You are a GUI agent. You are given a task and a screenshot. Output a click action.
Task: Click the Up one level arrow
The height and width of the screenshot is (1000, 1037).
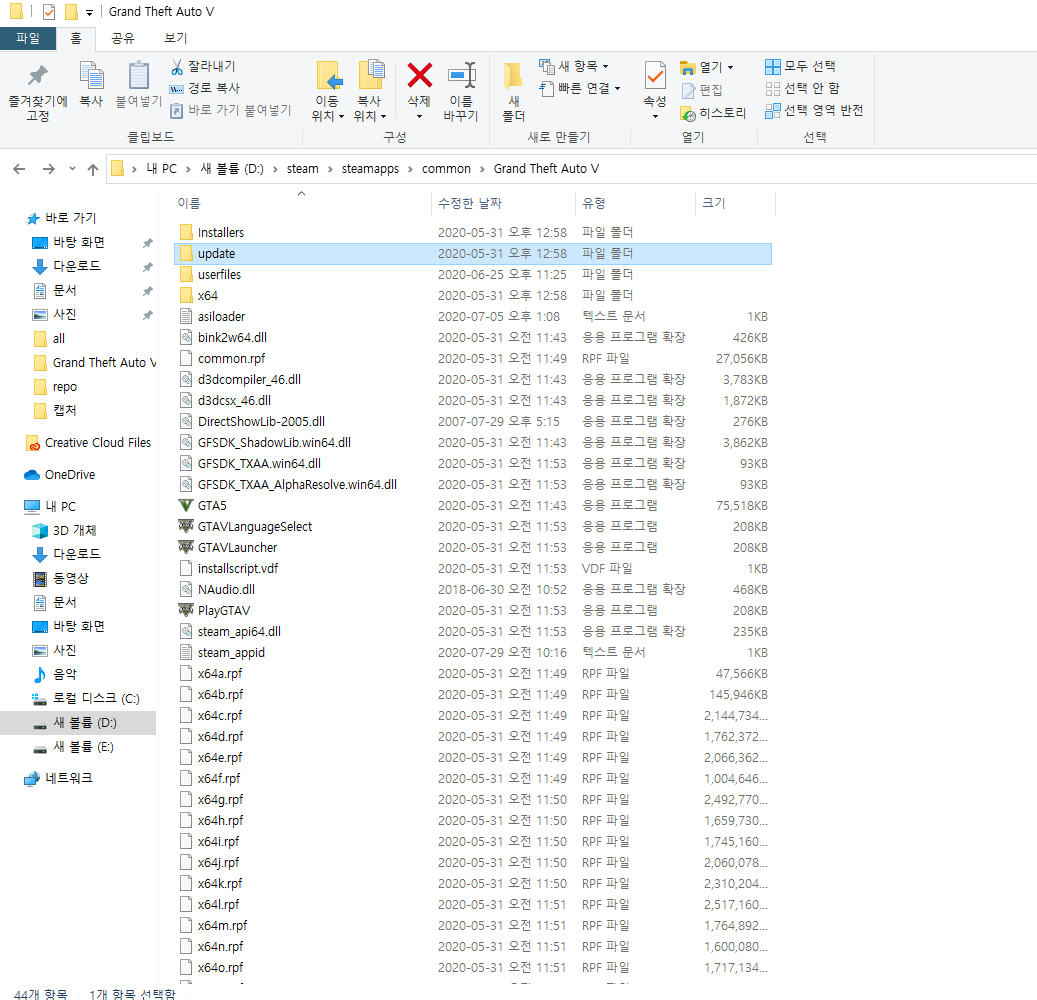[93, 169]
